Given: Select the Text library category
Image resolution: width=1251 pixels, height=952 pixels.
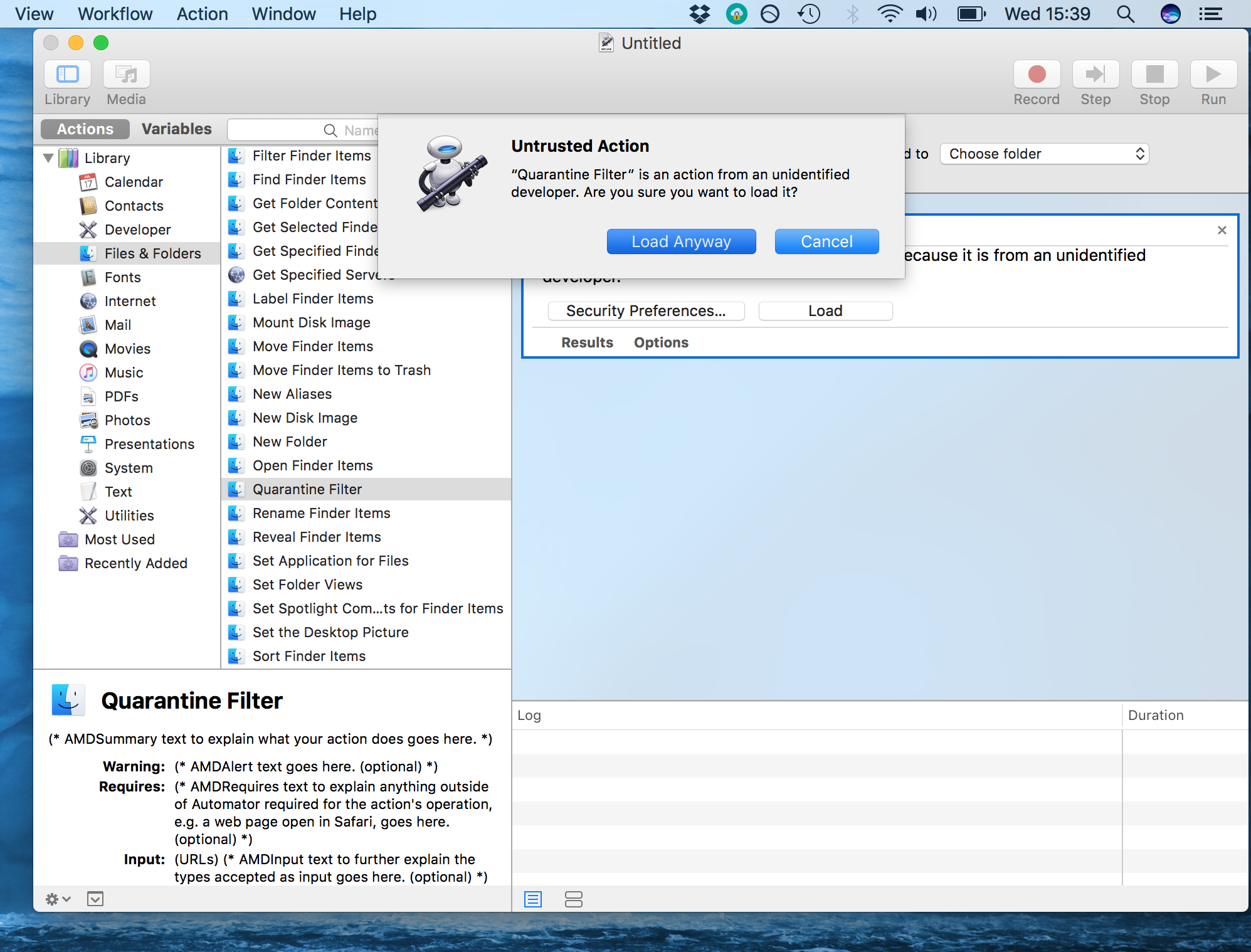Looking at the screenshot, I should pos(127,492).
